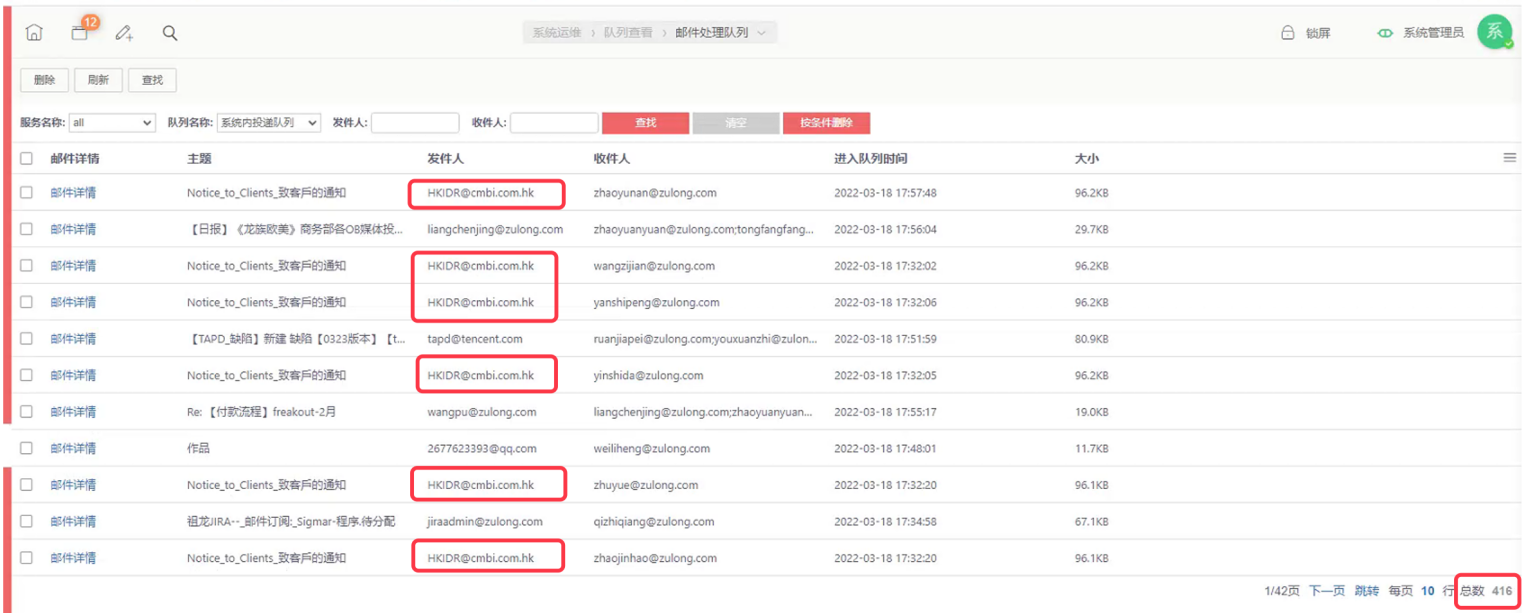Toggle the select-all checkbox in header

(27, 158)
